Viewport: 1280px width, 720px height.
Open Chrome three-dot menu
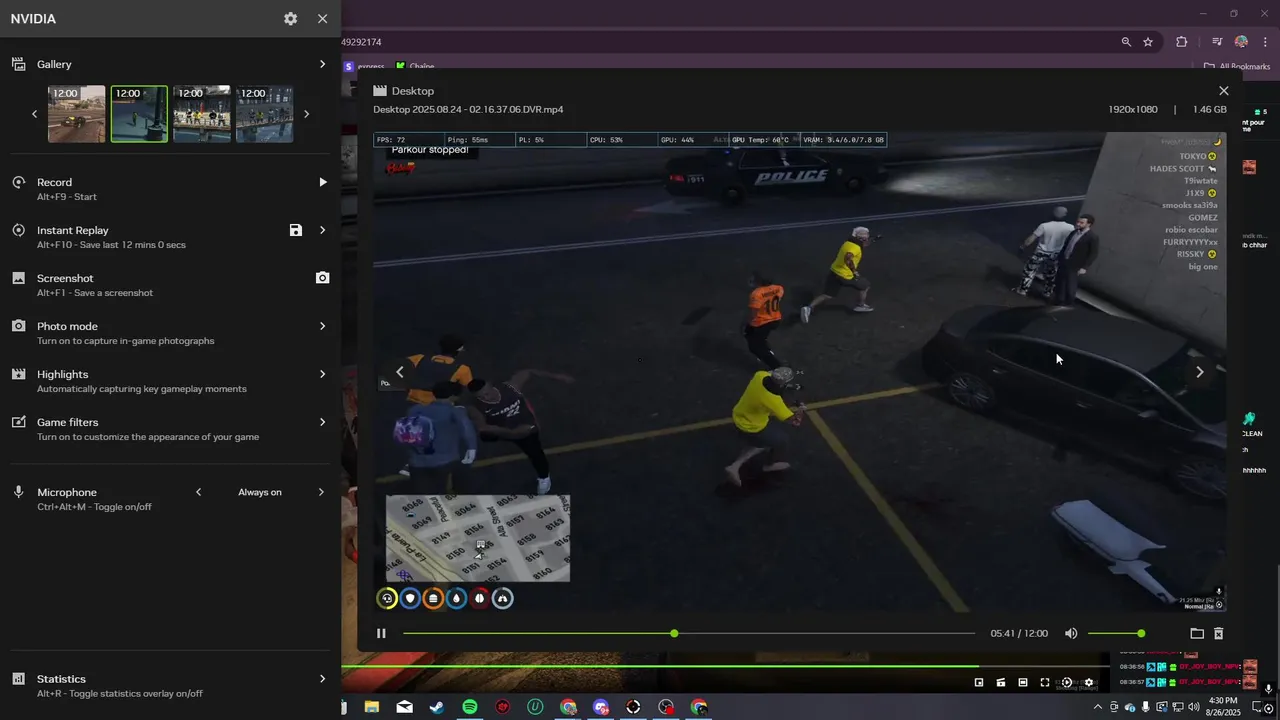[x=1266, y=42]
